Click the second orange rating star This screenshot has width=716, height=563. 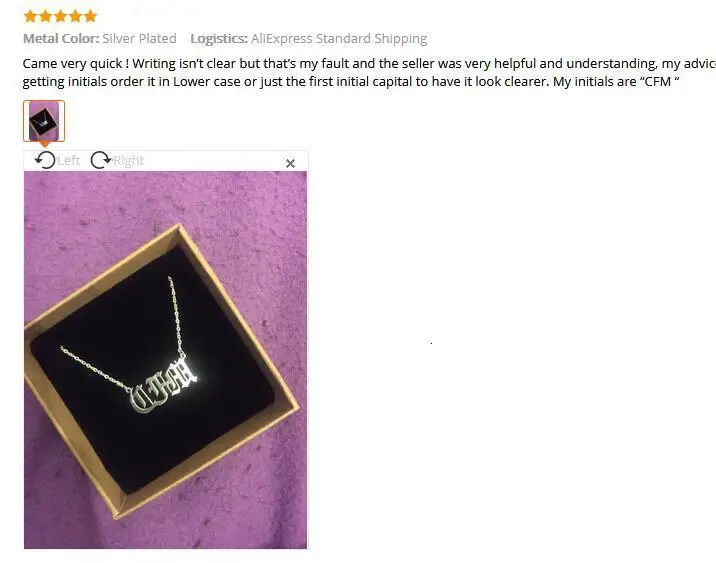[x=45, y=16]
